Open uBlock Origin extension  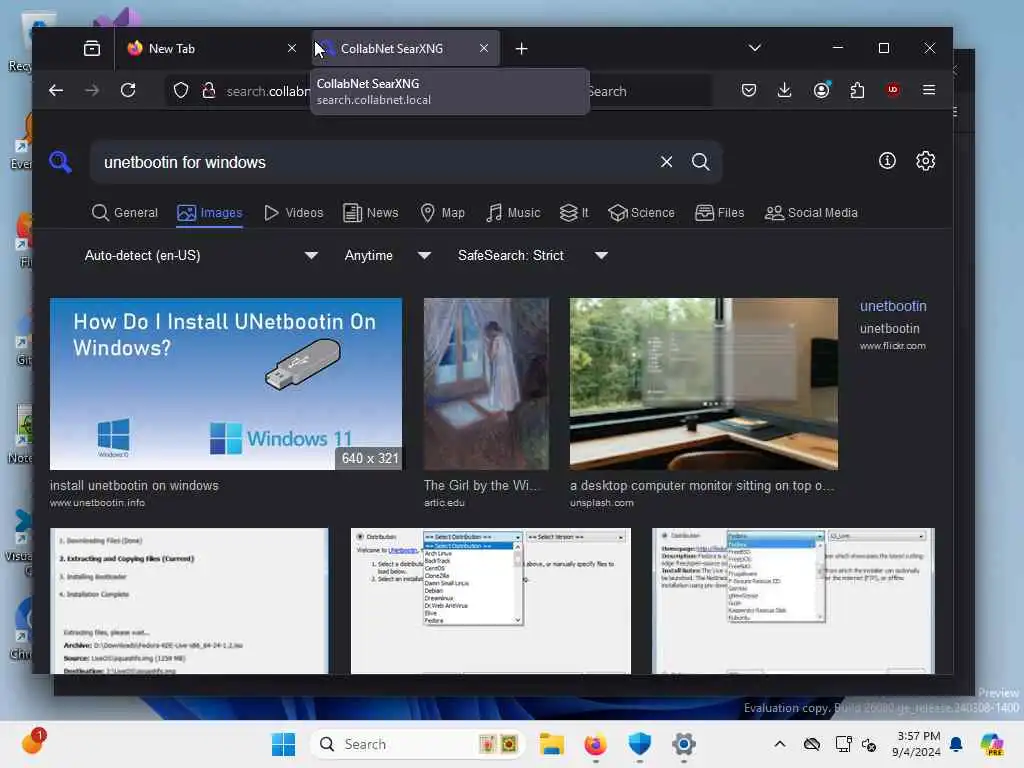[893, 90]
